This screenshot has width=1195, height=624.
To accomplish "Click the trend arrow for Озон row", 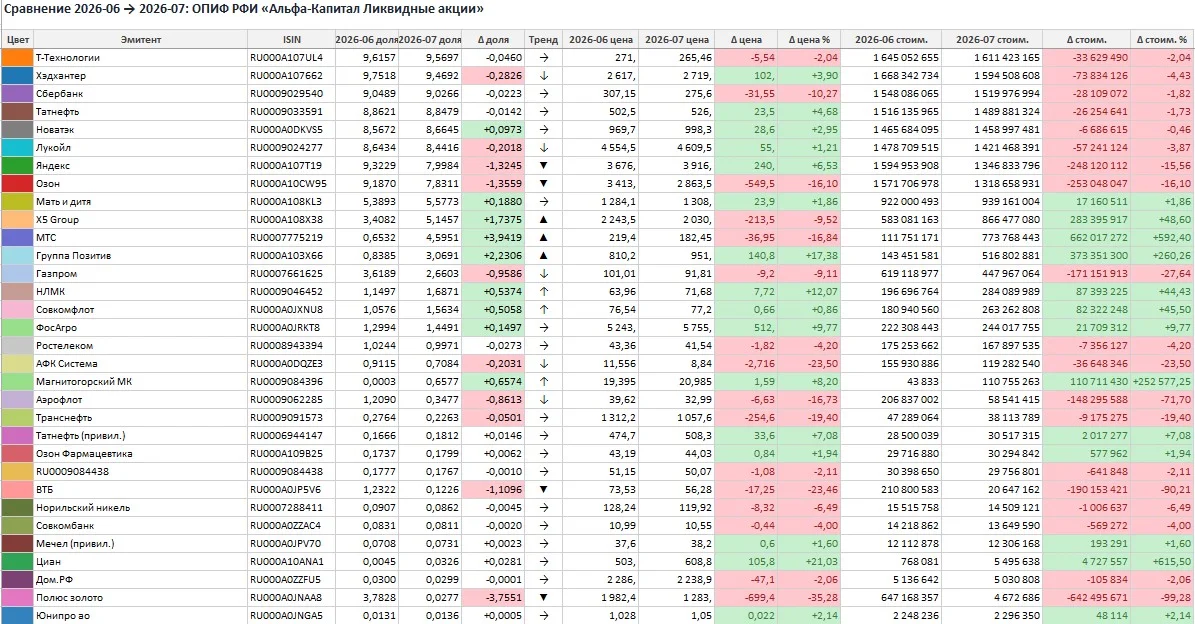I will tap(543, 184).
